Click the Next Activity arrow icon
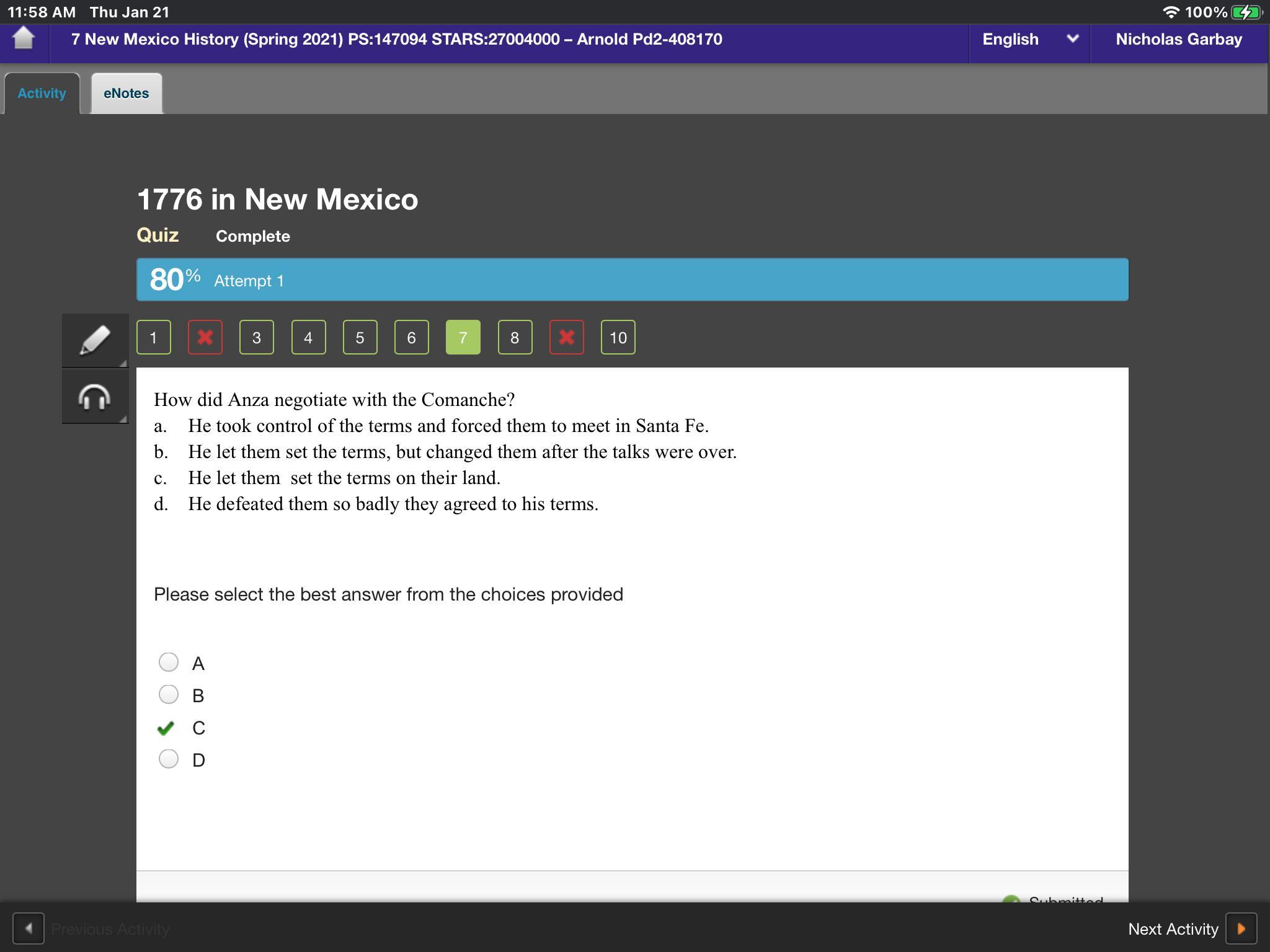The image size is (1270, 952). 1241,928
